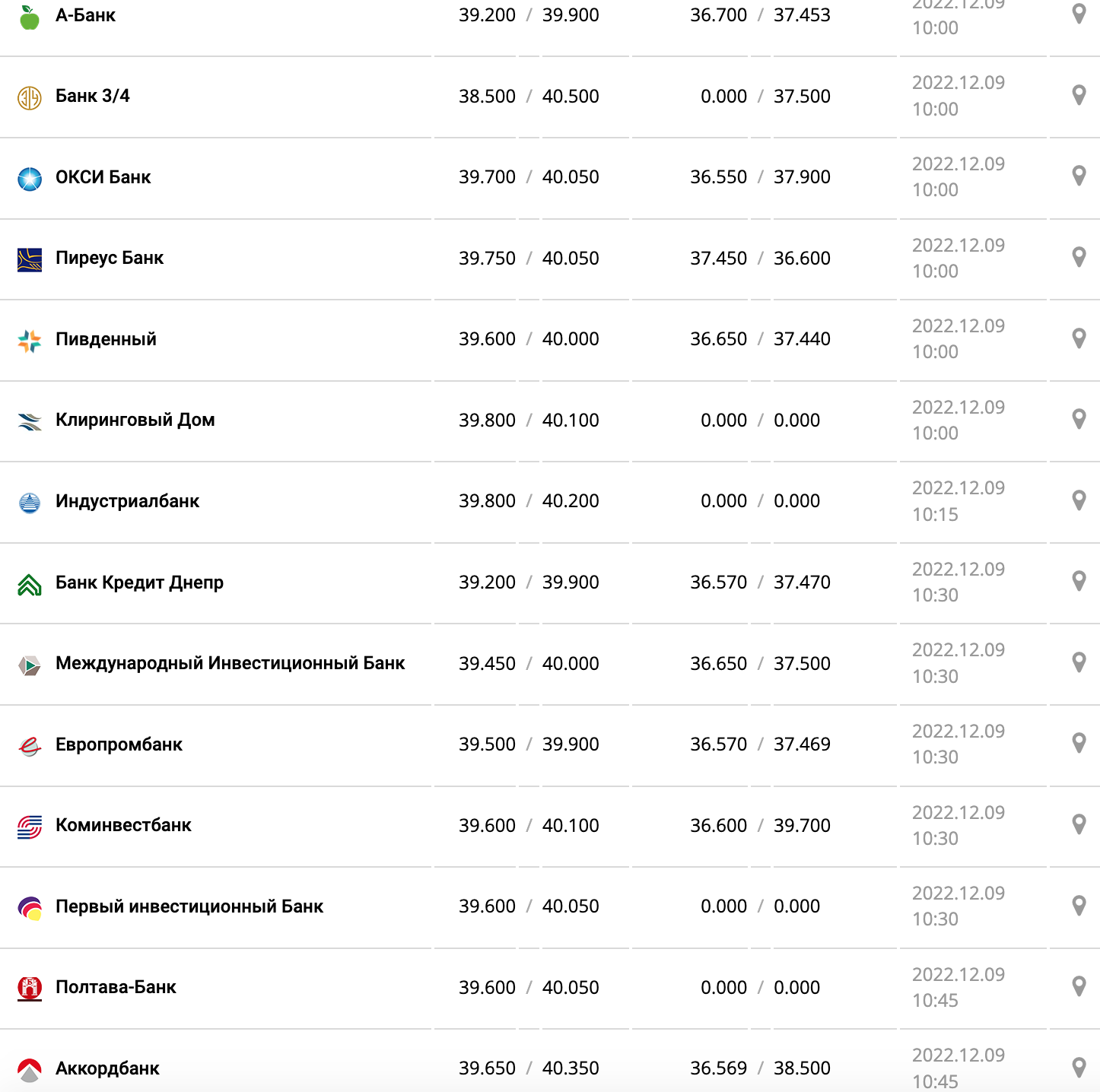Open map pin for Клиринговый Дом
1100x1092 pixels.
(x=1078, y=419)
